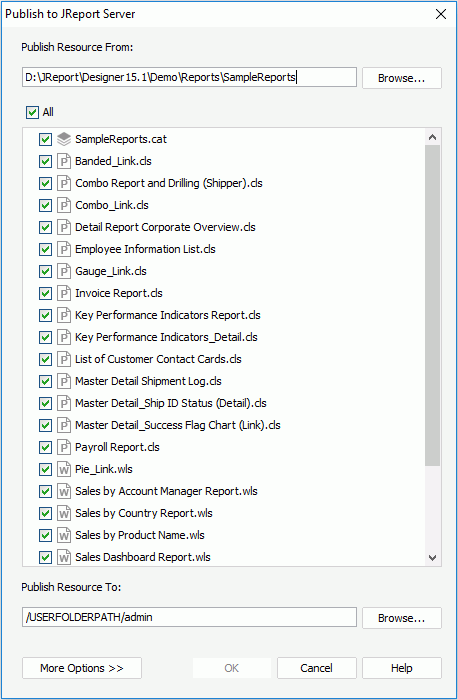This screenshot has width=458, height=700.
Task: Browse for the Publish Resource From folder
Action: coord(402,78)
